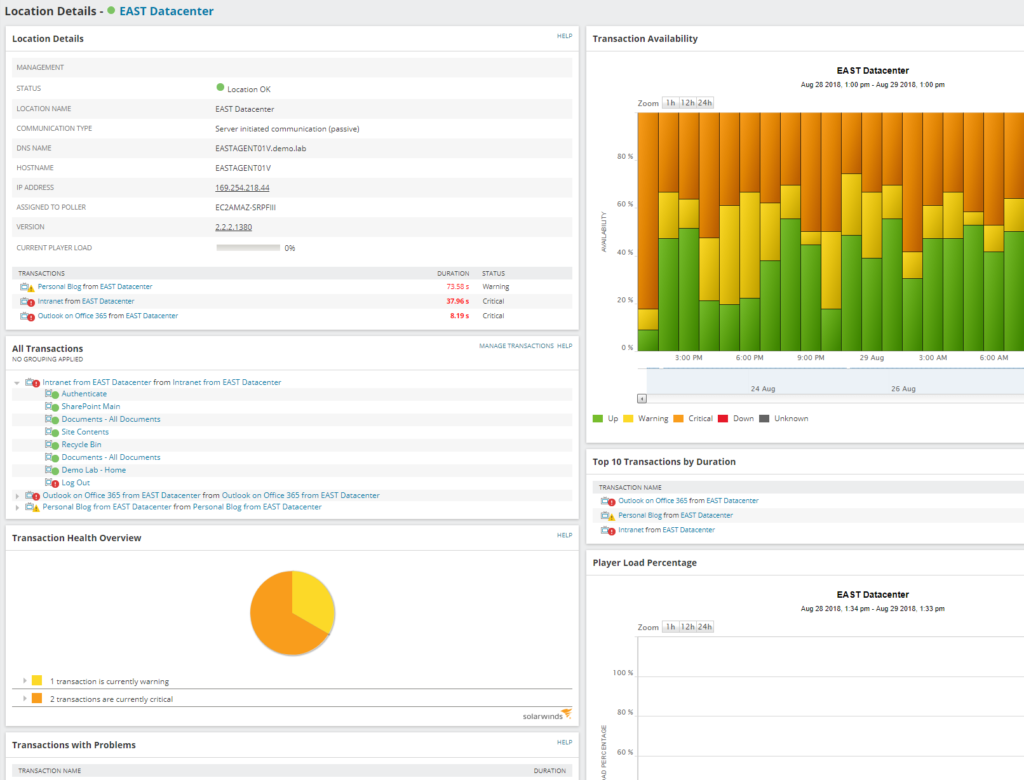Click the Current Player Load progress bar

click(248, 248)
